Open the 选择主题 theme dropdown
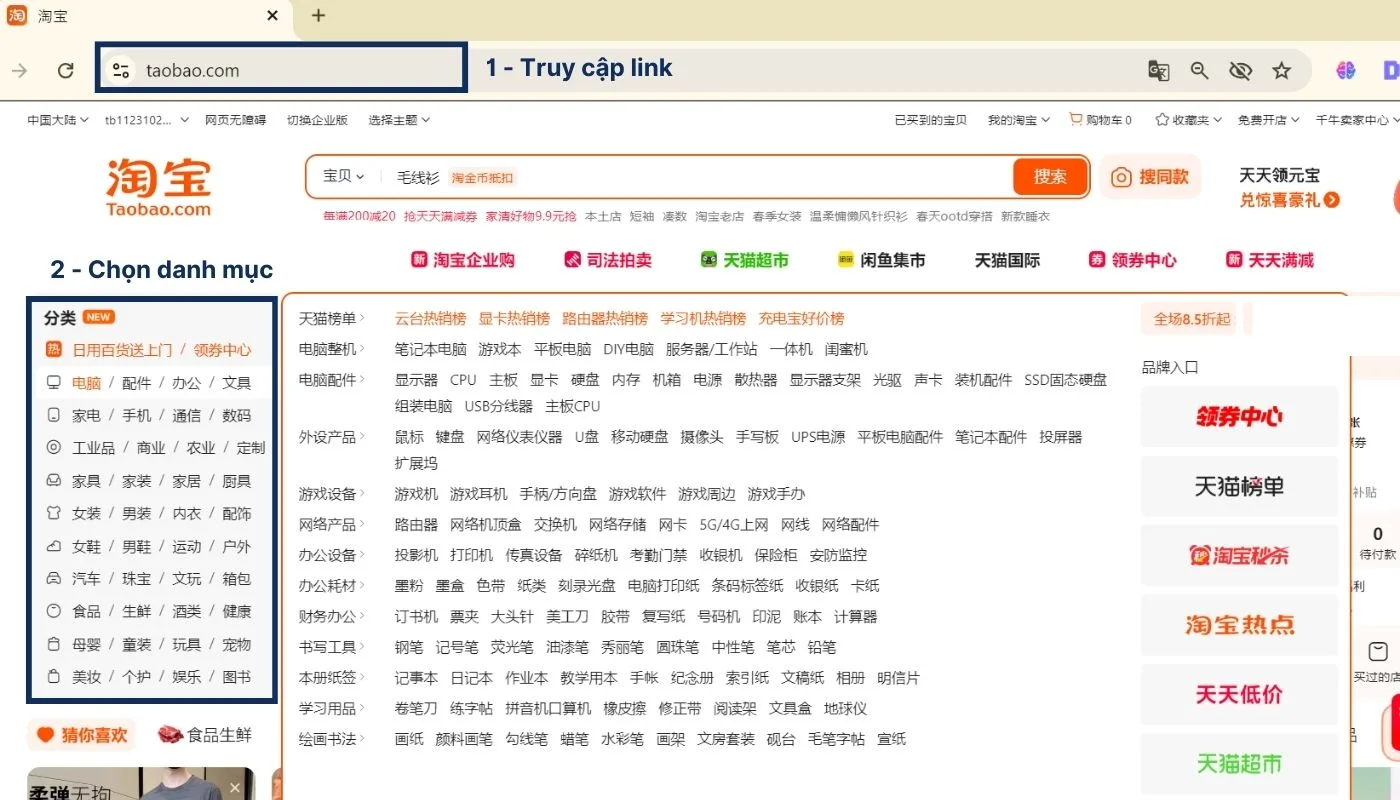Screen dimensions: 1400x800 [x=398, y=120]
